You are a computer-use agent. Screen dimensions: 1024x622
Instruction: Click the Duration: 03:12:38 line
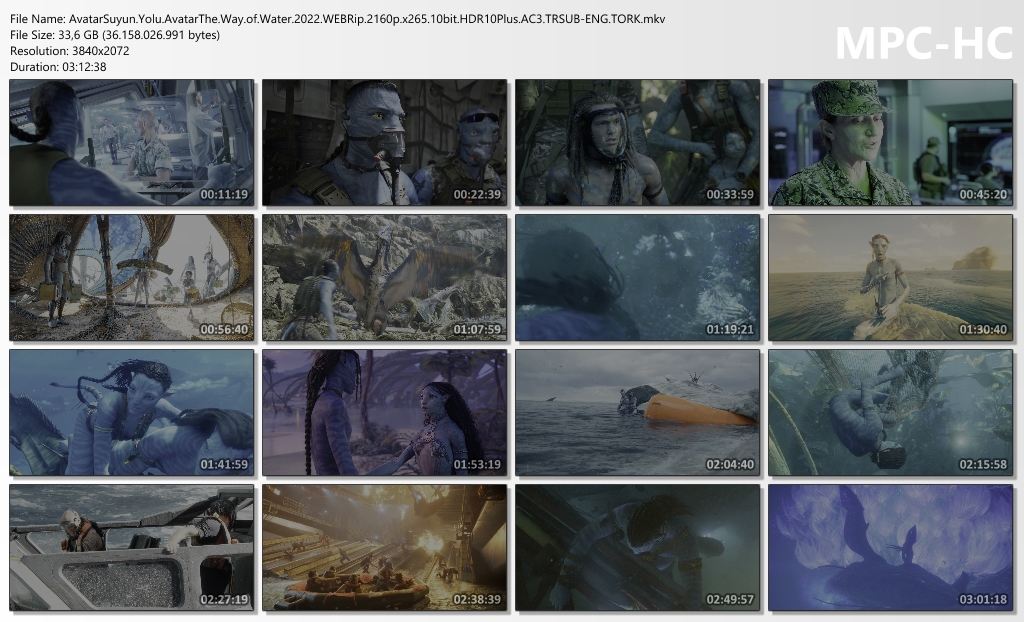[x=58, y=67]
